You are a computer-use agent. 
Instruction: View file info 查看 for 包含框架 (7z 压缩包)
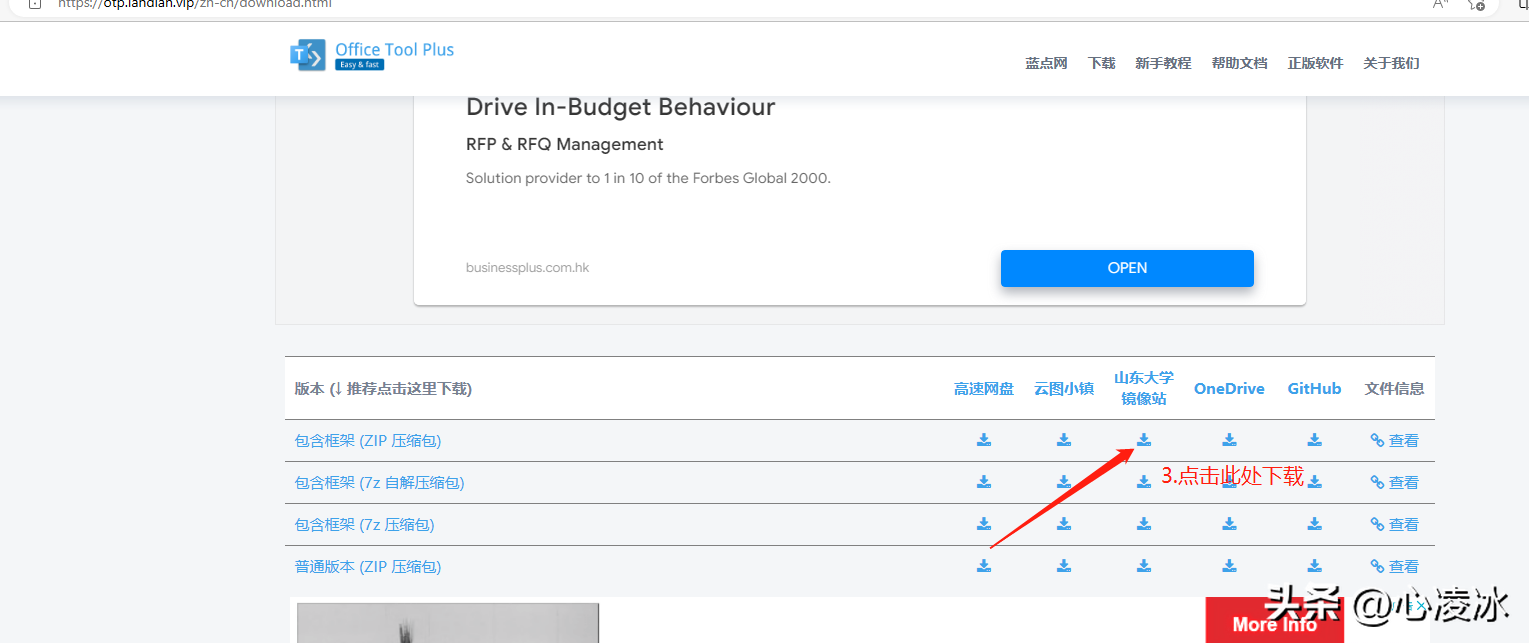tap(1395, 524)
